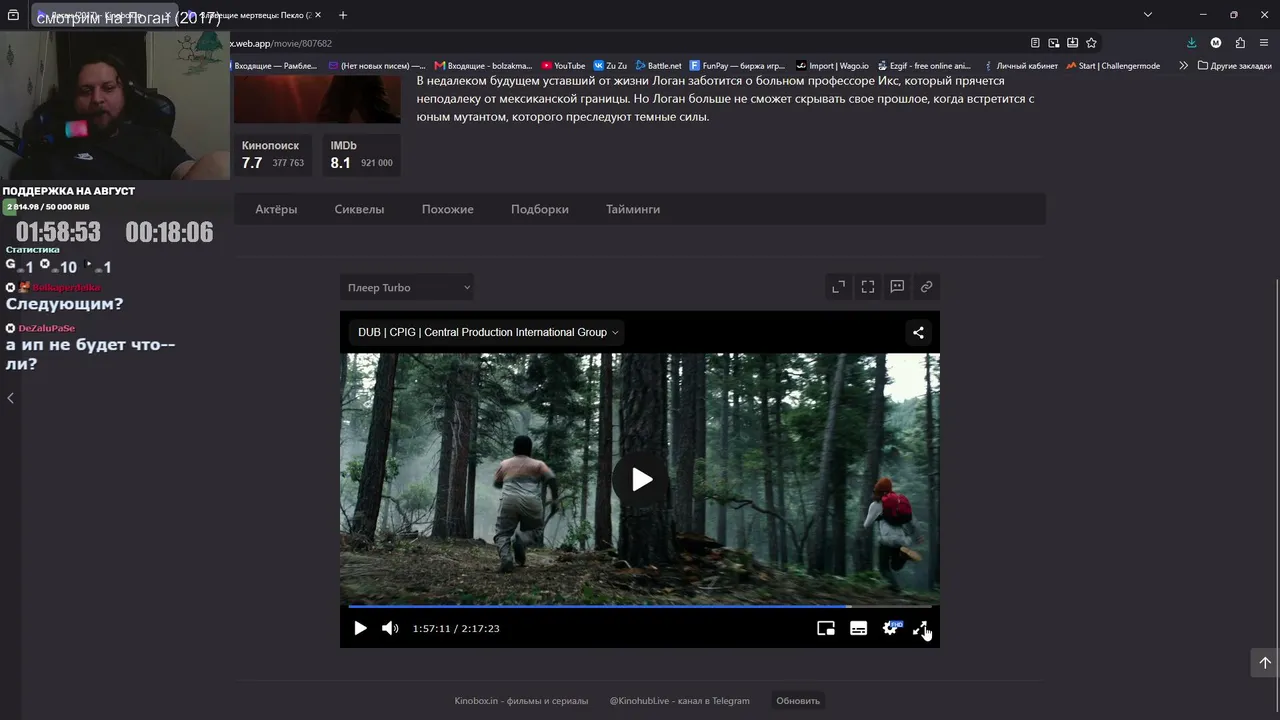Open the YouTube bookmark
The width and height of the screenshot is (1280, 720).
coord(563,66)
